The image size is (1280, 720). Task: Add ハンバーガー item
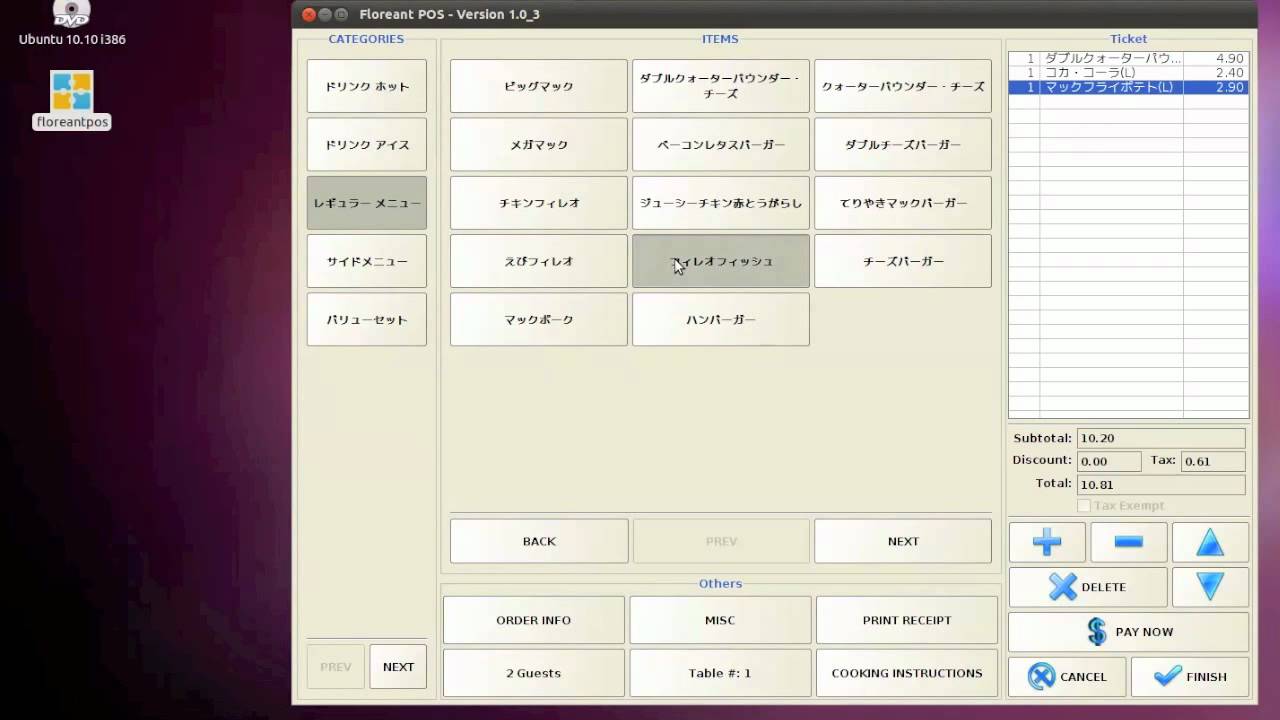[721, 320]
